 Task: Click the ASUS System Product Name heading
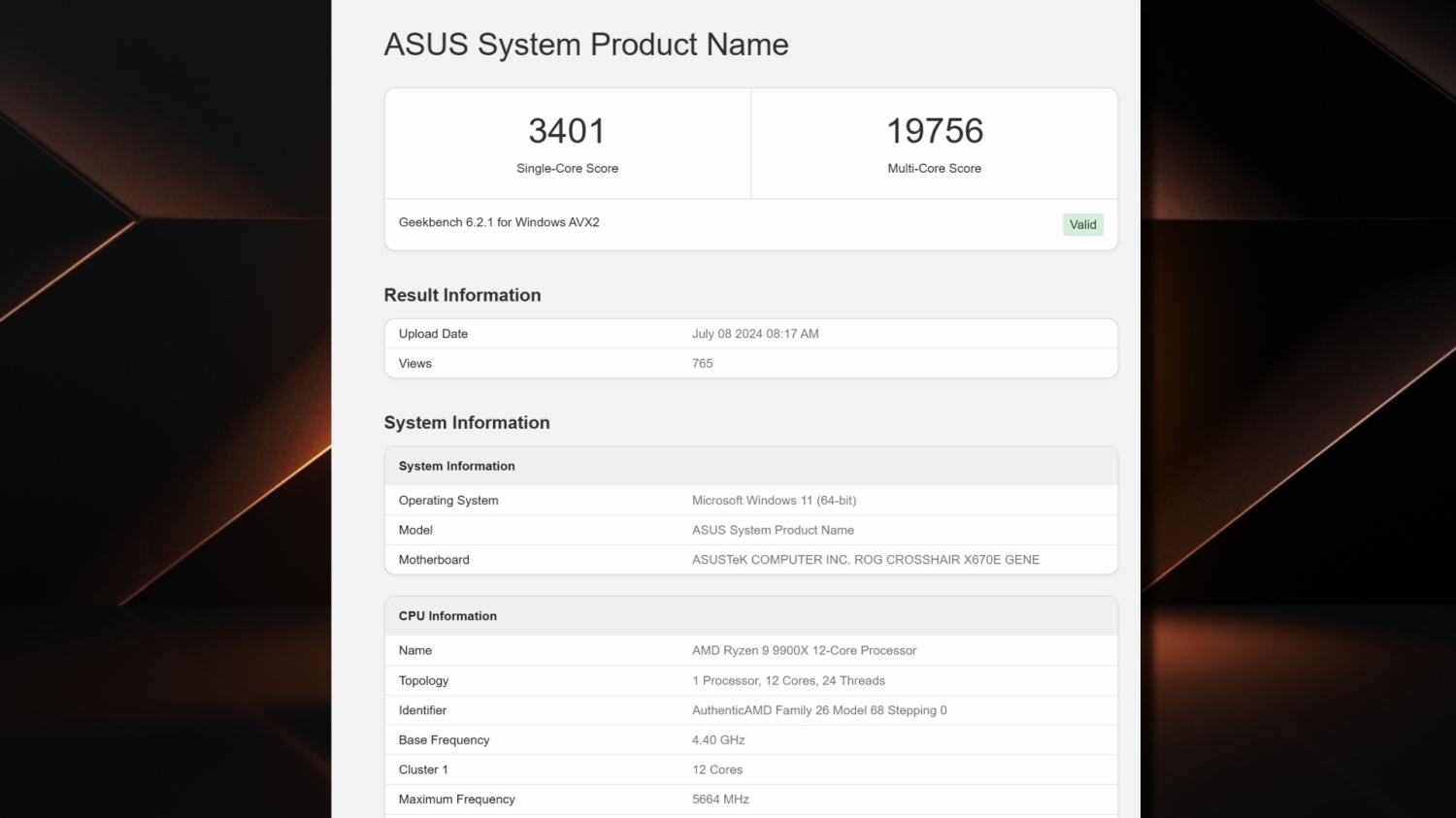point(586,44)
